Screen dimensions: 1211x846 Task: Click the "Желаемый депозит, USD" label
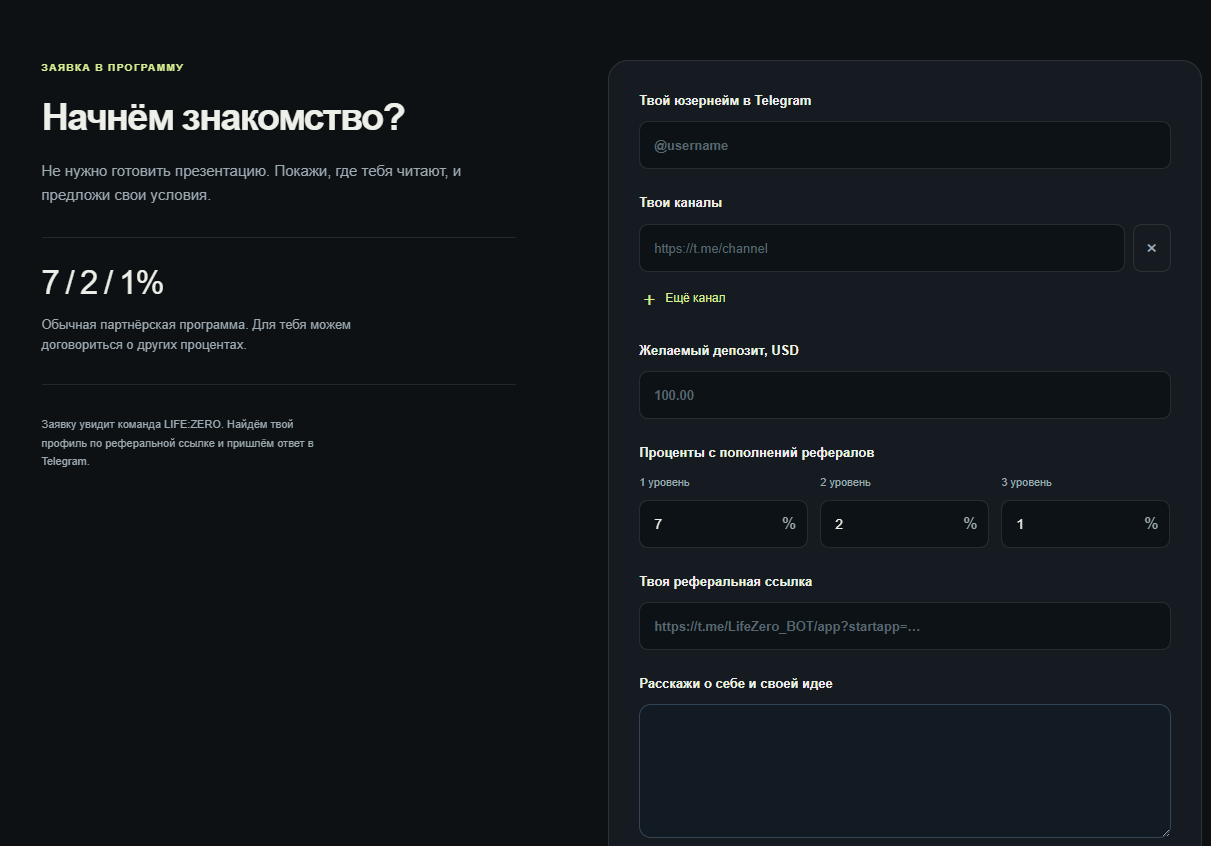click(x=719, y=350)
